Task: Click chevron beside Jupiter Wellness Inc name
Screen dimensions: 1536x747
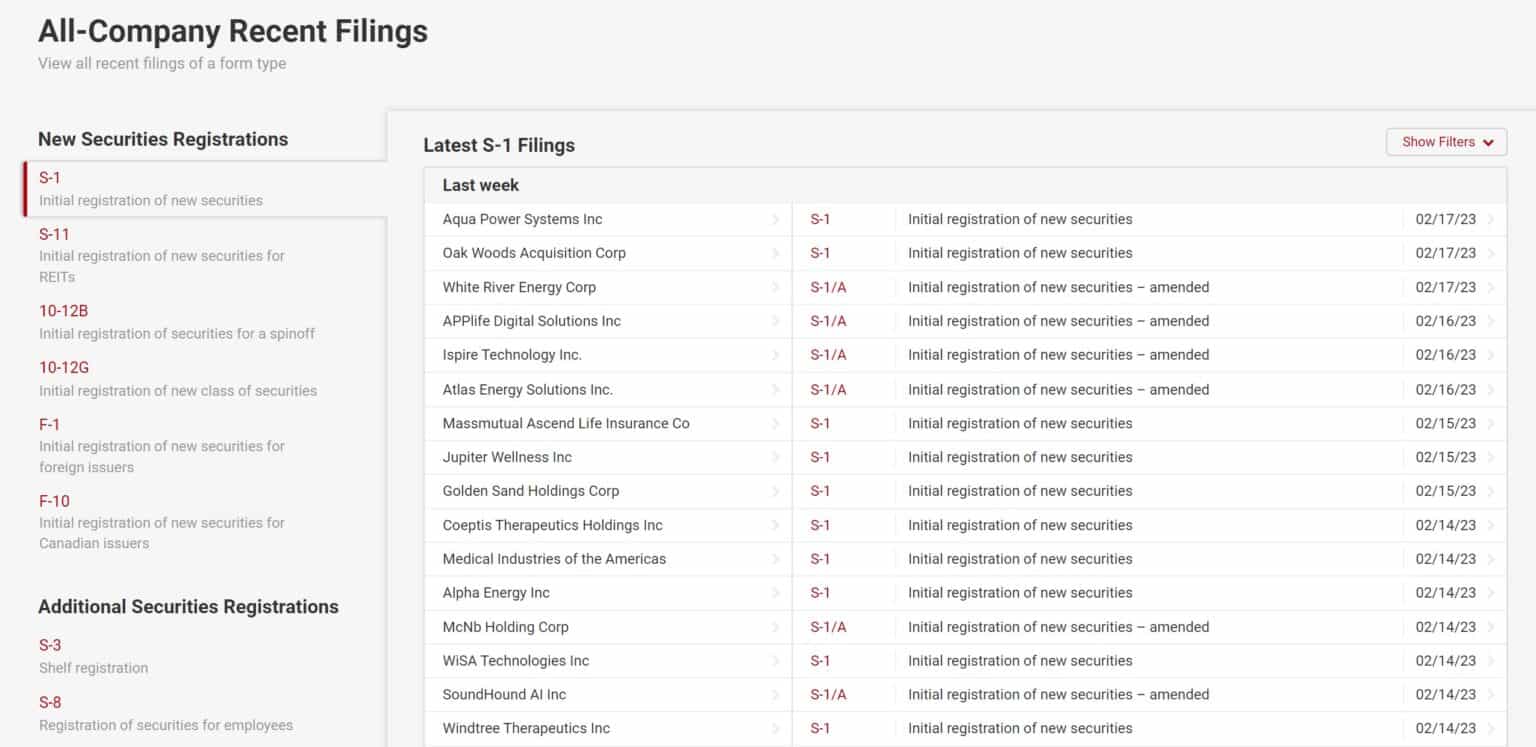Action: [776, 458]
